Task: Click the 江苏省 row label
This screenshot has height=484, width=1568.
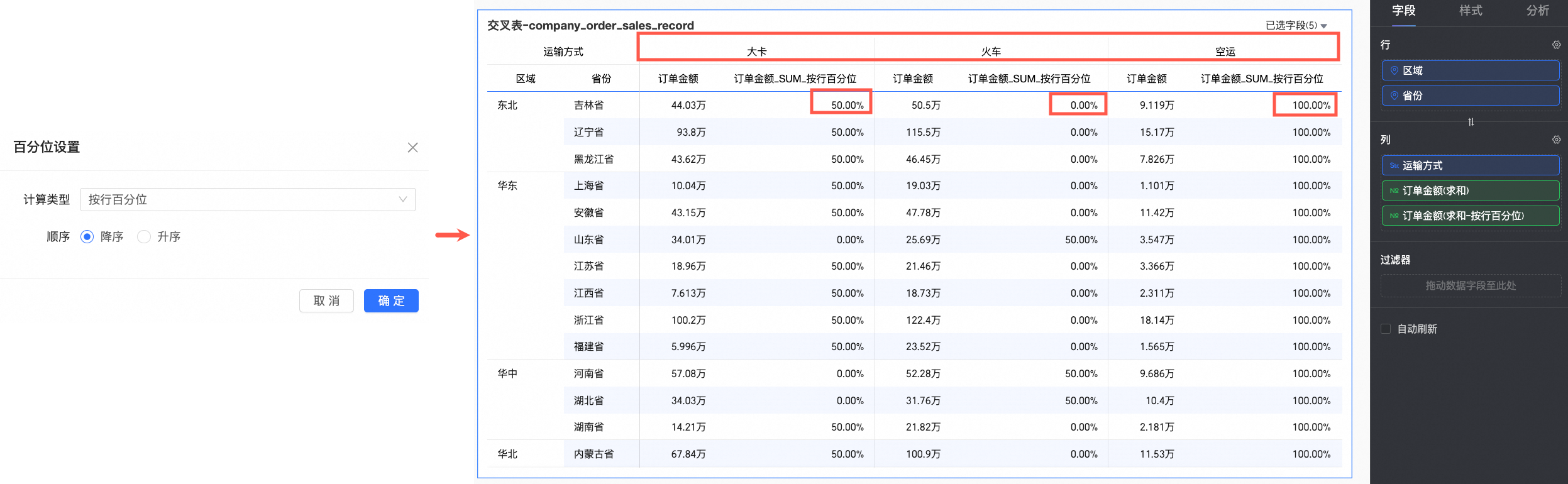Action: click(x=588, y=266)
